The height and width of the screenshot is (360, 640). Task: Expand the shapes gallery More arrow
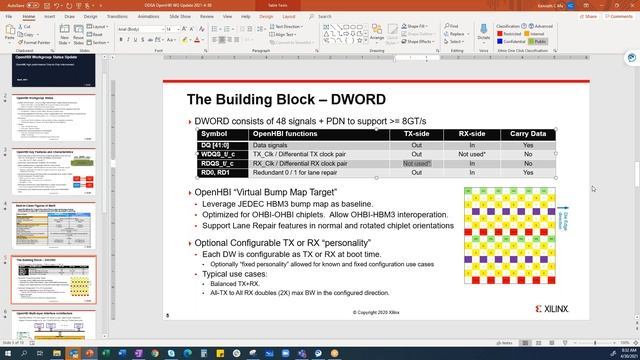[365, 41]
